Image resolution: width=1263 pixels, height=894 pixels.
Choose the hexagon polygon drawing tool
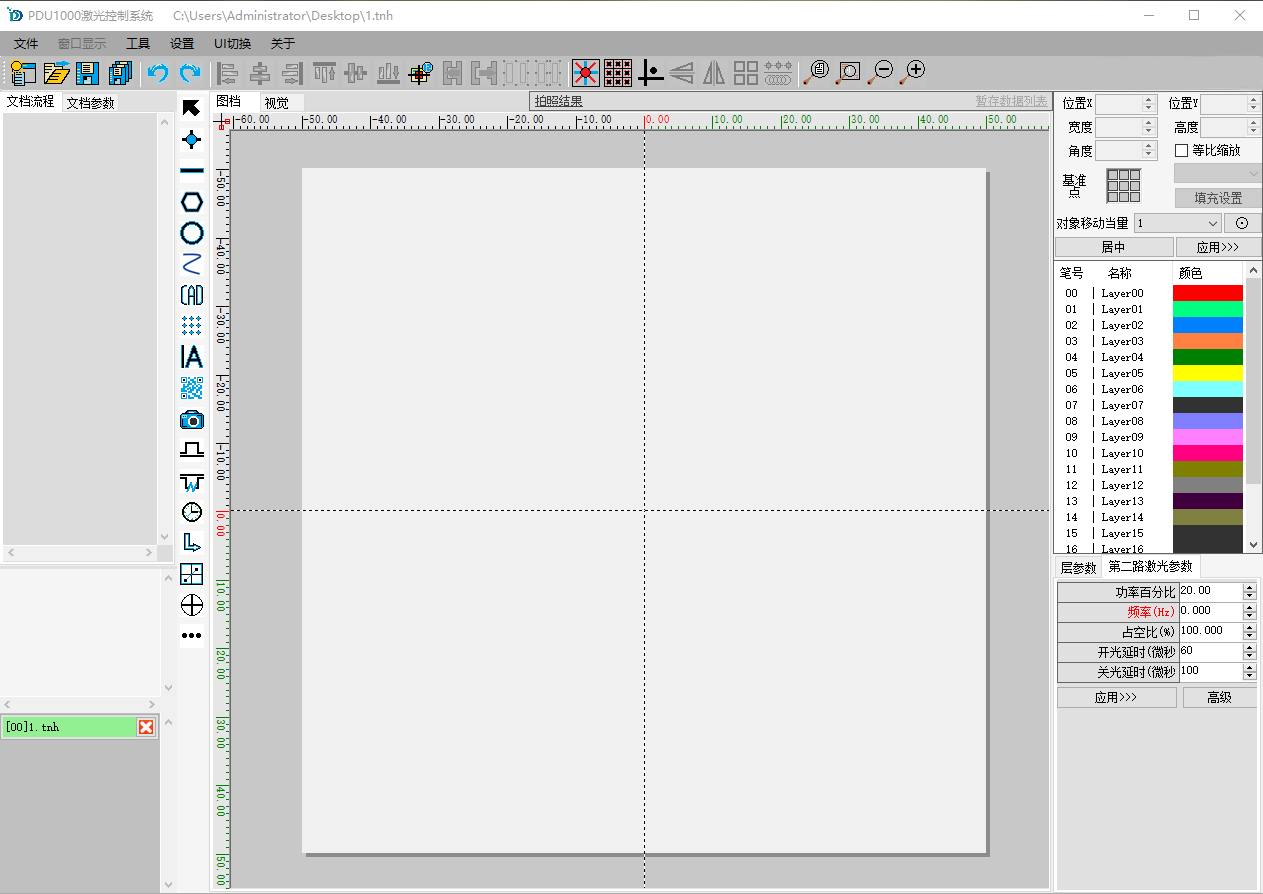click(191, 202)
